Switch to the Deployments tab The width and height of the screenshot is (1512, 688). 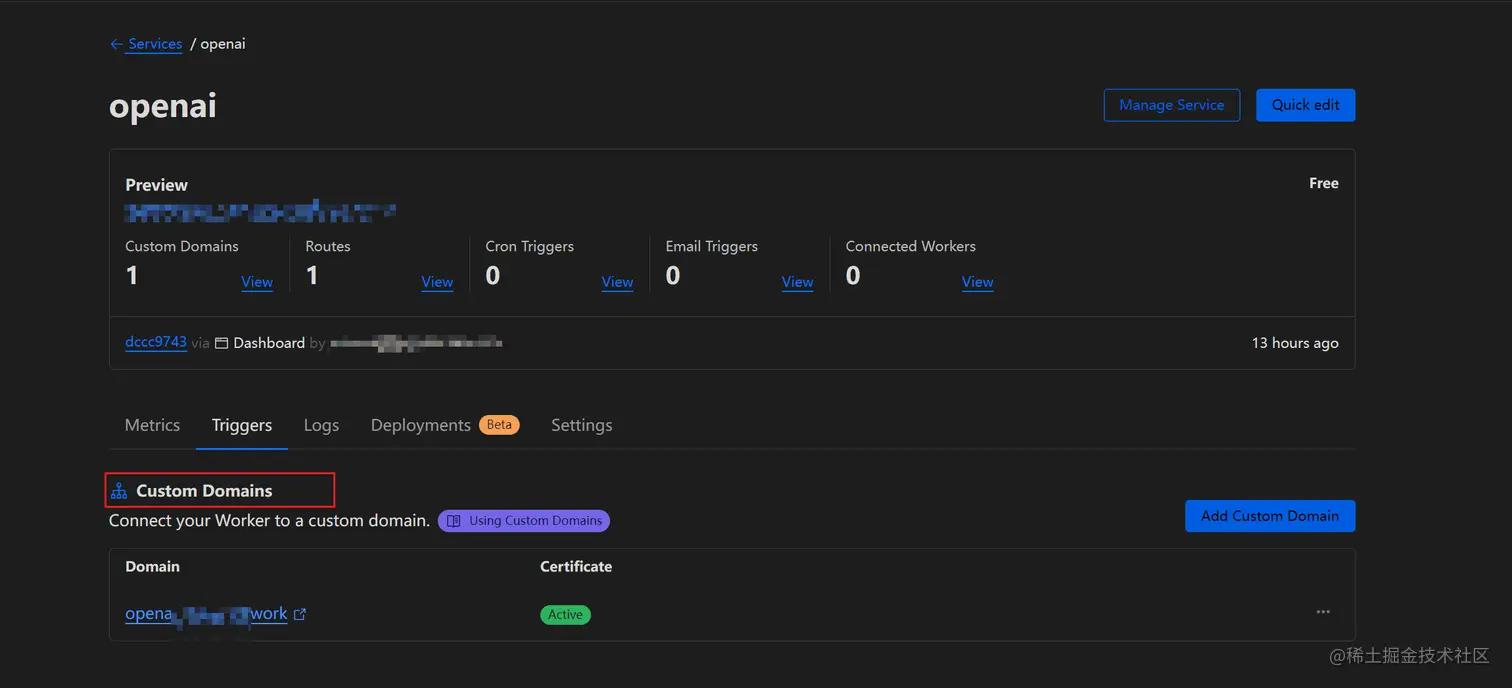click(x=421, y=425)
